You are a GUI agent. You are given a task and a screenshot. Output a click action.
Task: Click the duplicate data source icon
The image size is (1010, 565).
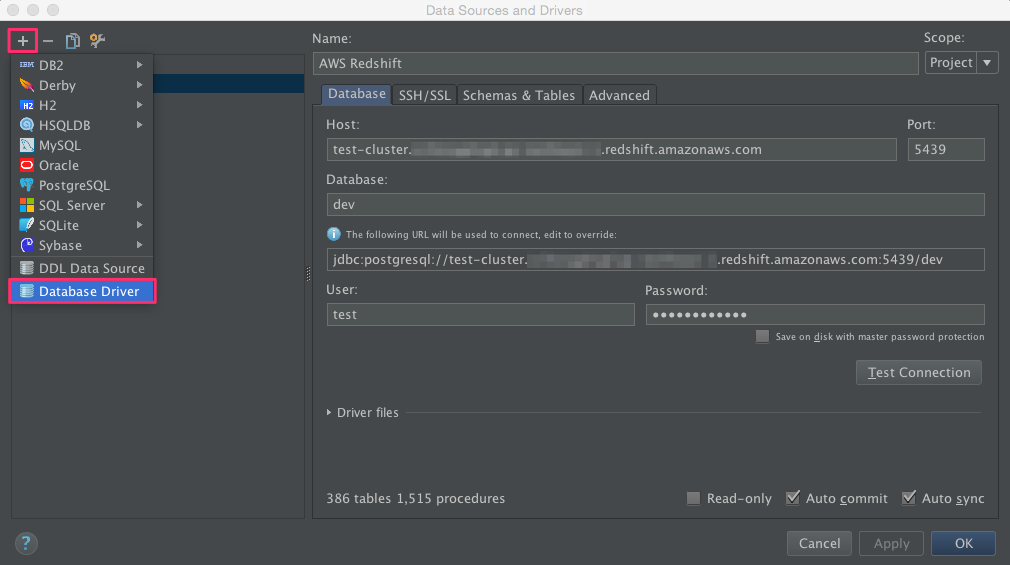(x=72, y=41)
